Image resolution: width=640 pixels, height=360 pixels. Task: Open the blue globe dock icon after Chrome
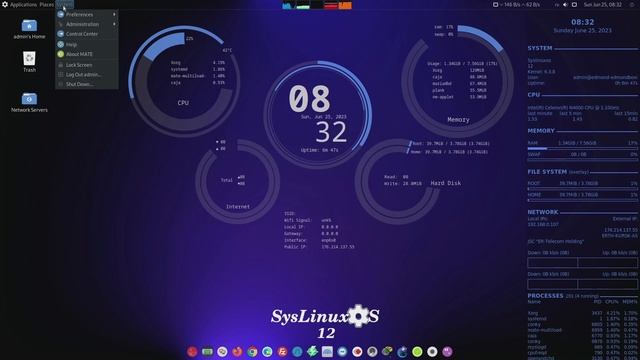[x=267, y=351]
